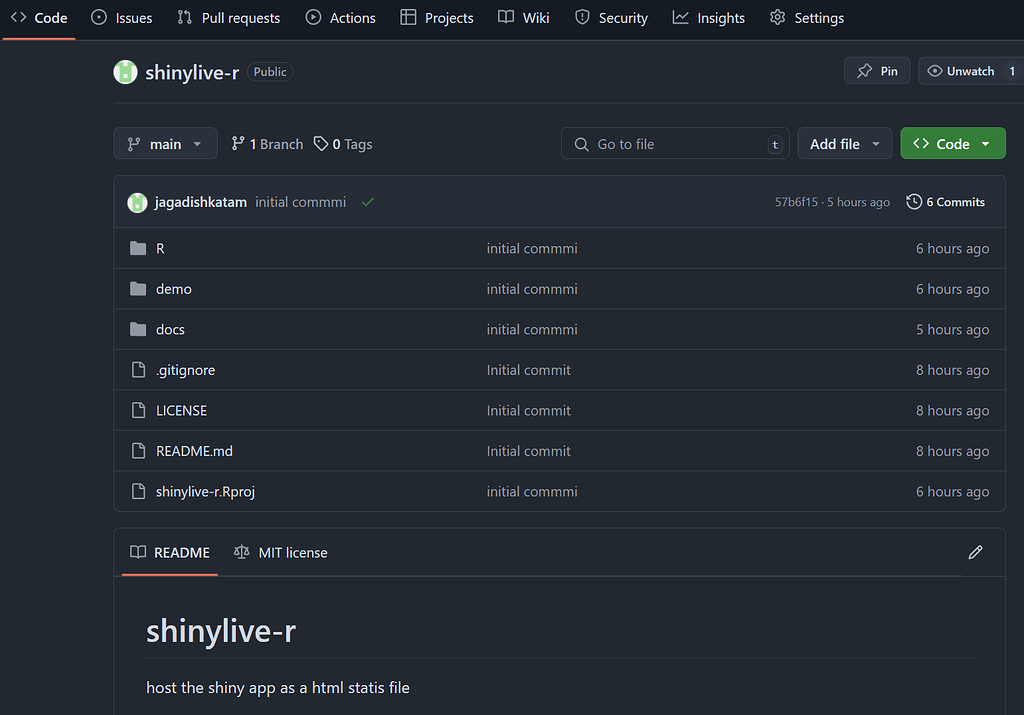
Task: Edit the README with the pencil icon
Action: pos(975,552)
